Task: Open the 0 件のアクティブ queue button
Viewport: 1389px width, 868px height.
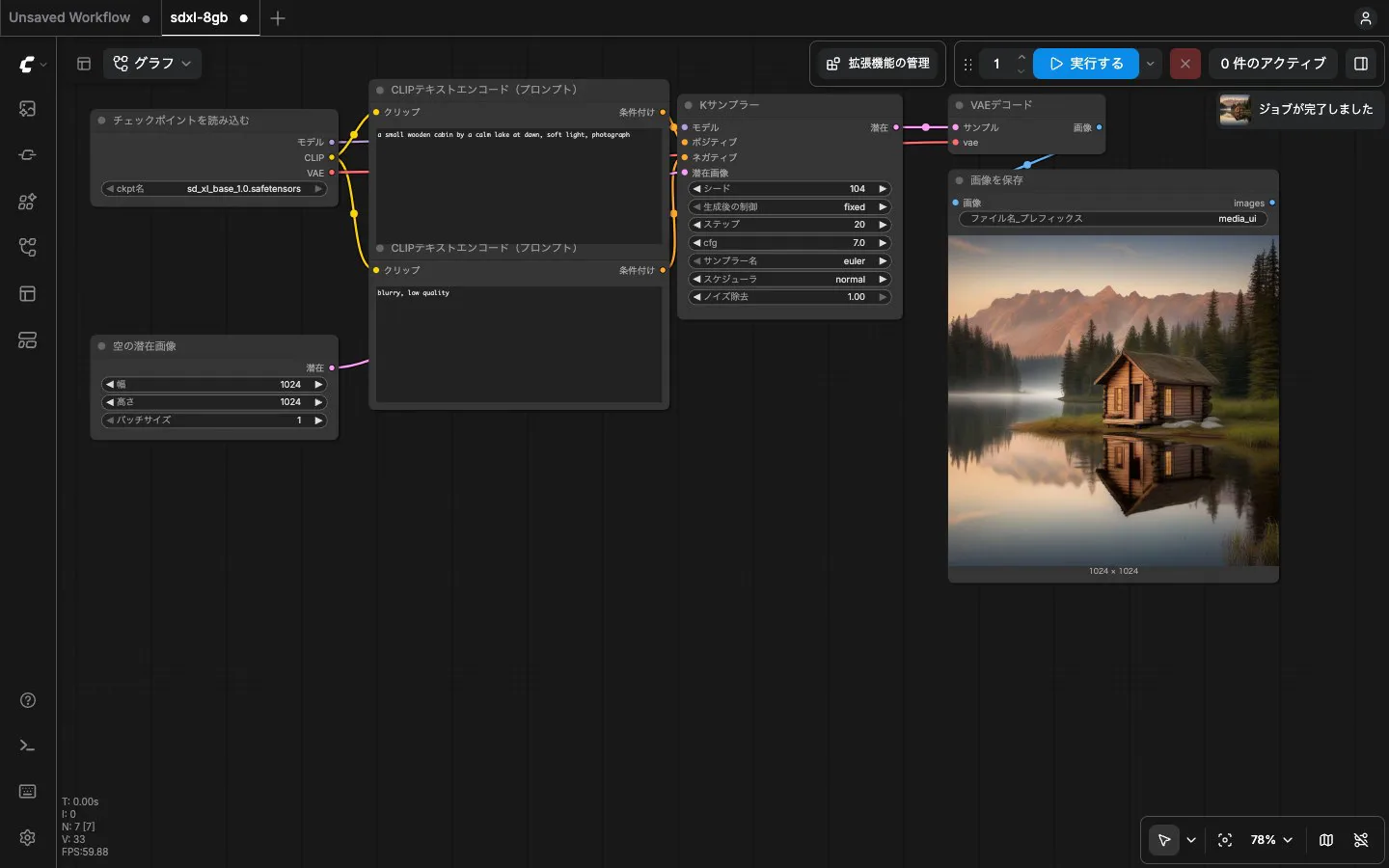Action: point(1273,64)
